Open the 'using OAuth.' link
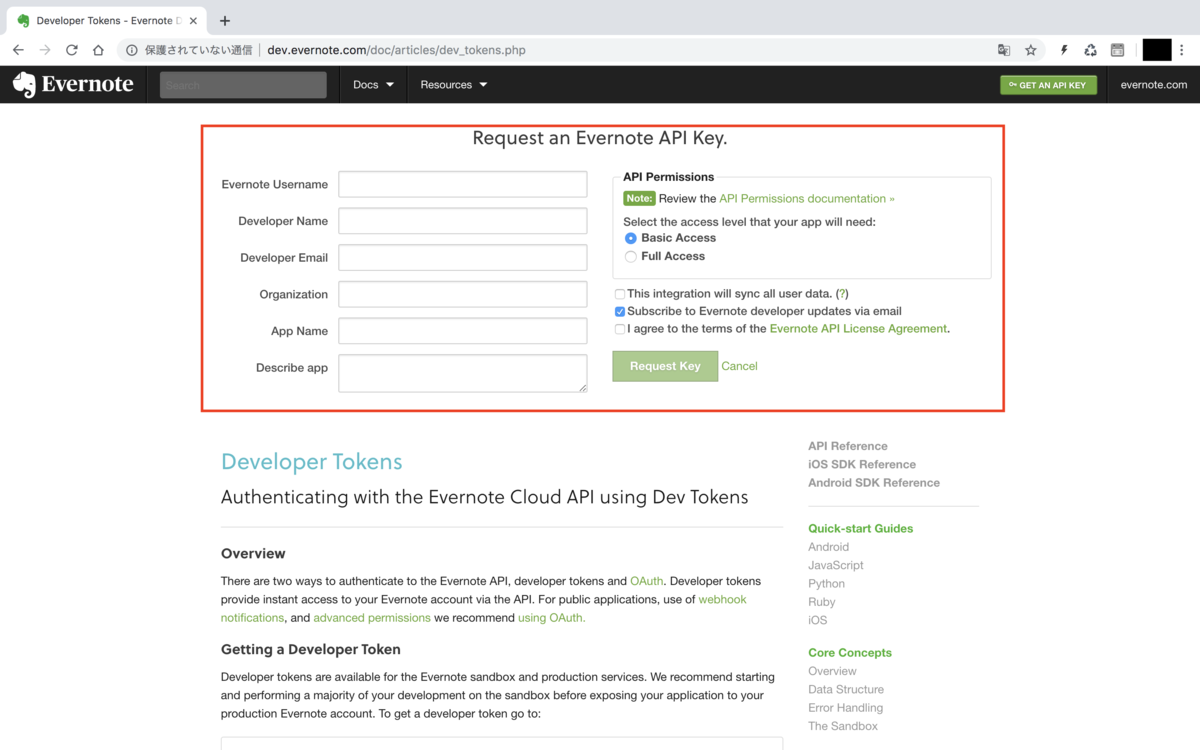Screen dimensions: 1200x750 552,618
